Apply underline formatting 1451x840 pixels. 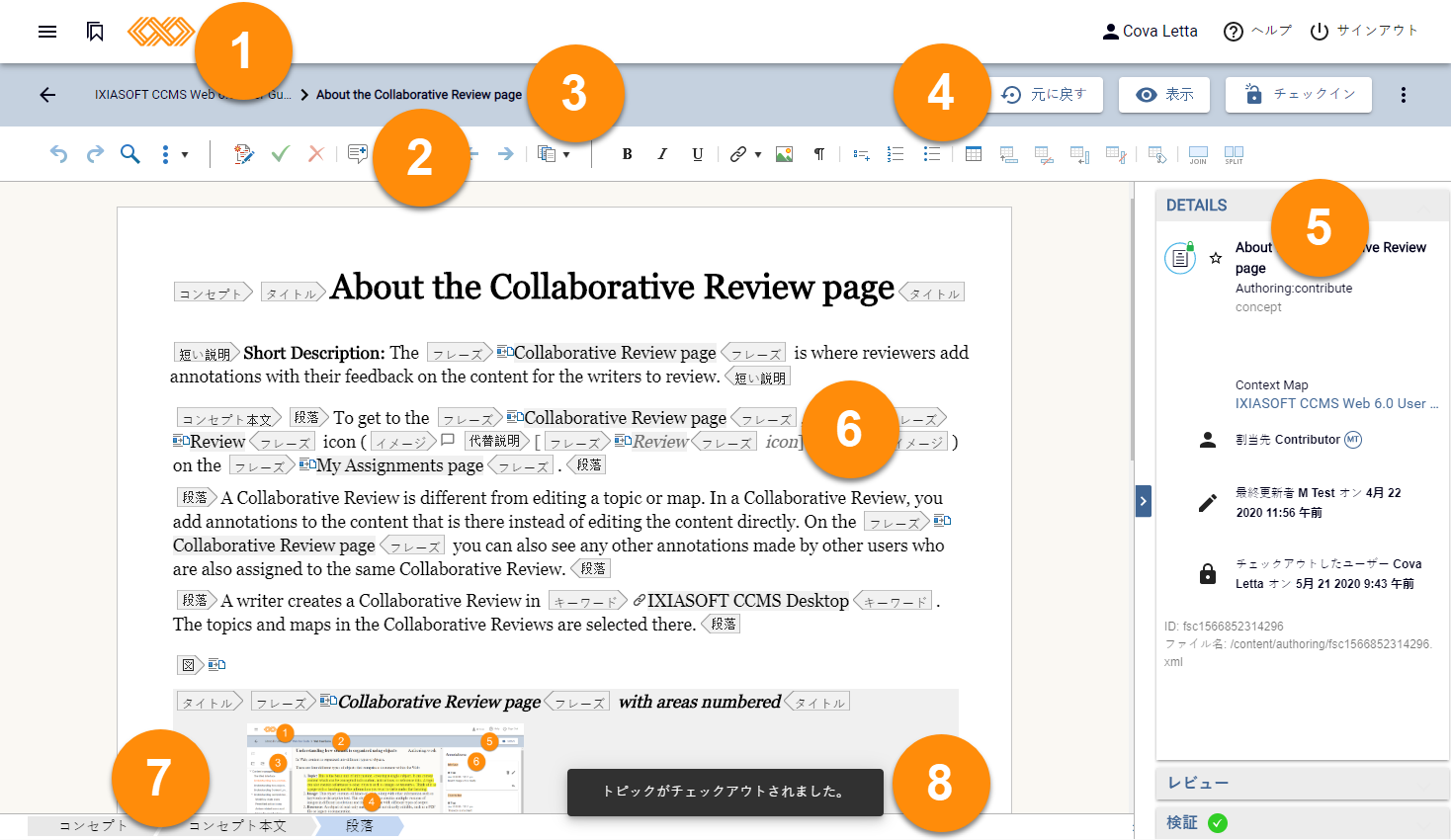[698, 154]
